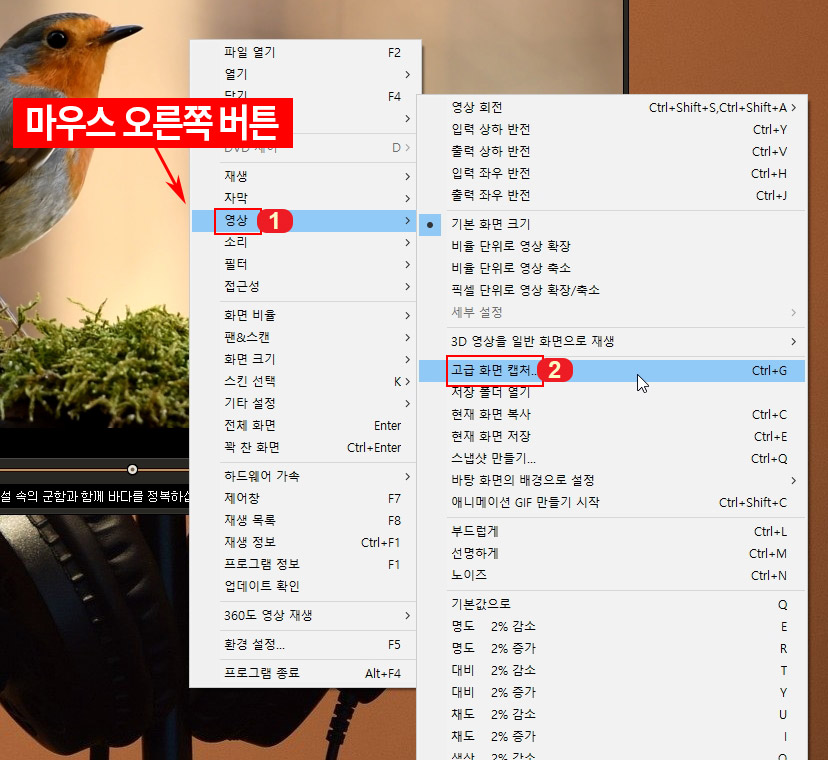Expand the 화면 비율 (Aspect Ratio) submenu

pyautogui.click(x=244, y=313)
